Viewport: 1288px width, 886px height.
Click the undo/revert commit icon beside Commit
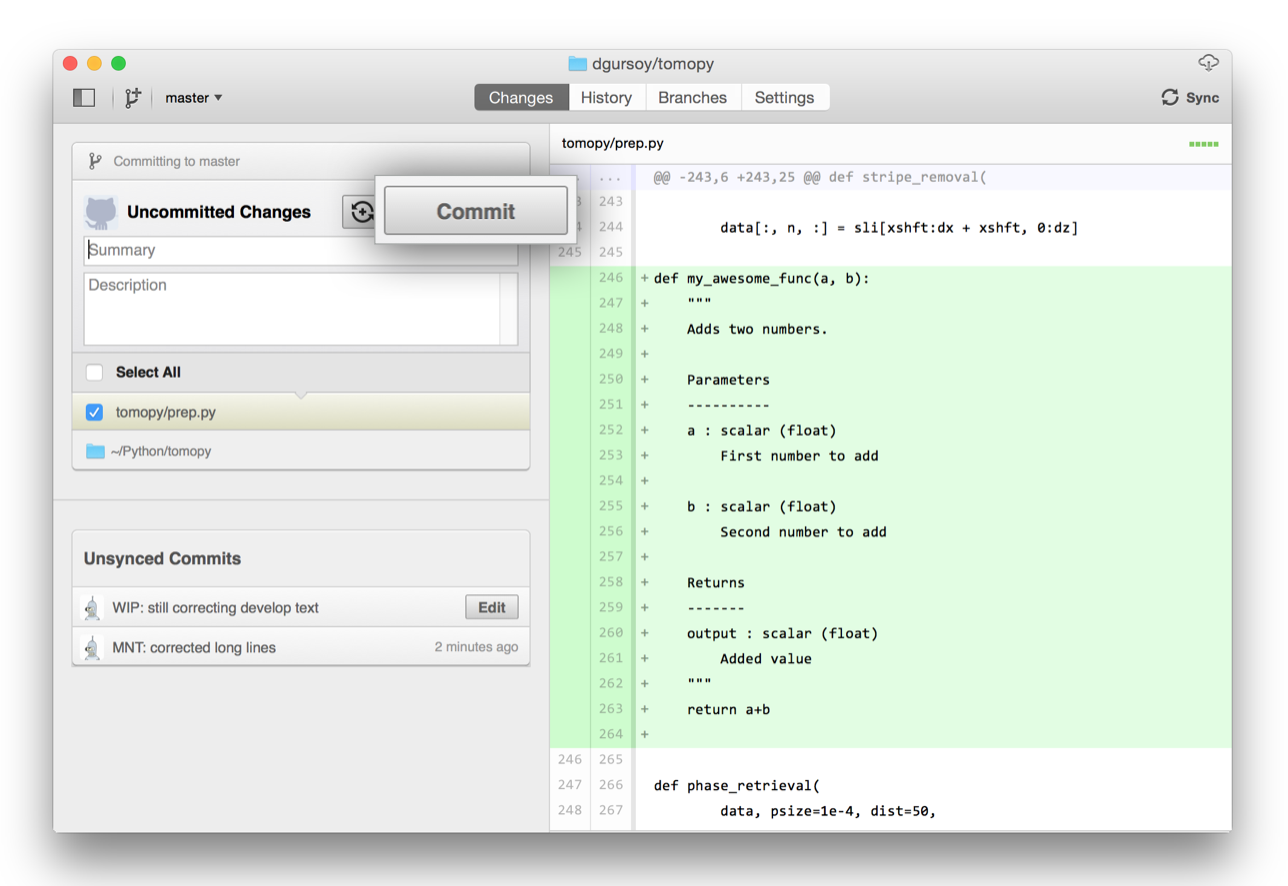coord(361,212)
